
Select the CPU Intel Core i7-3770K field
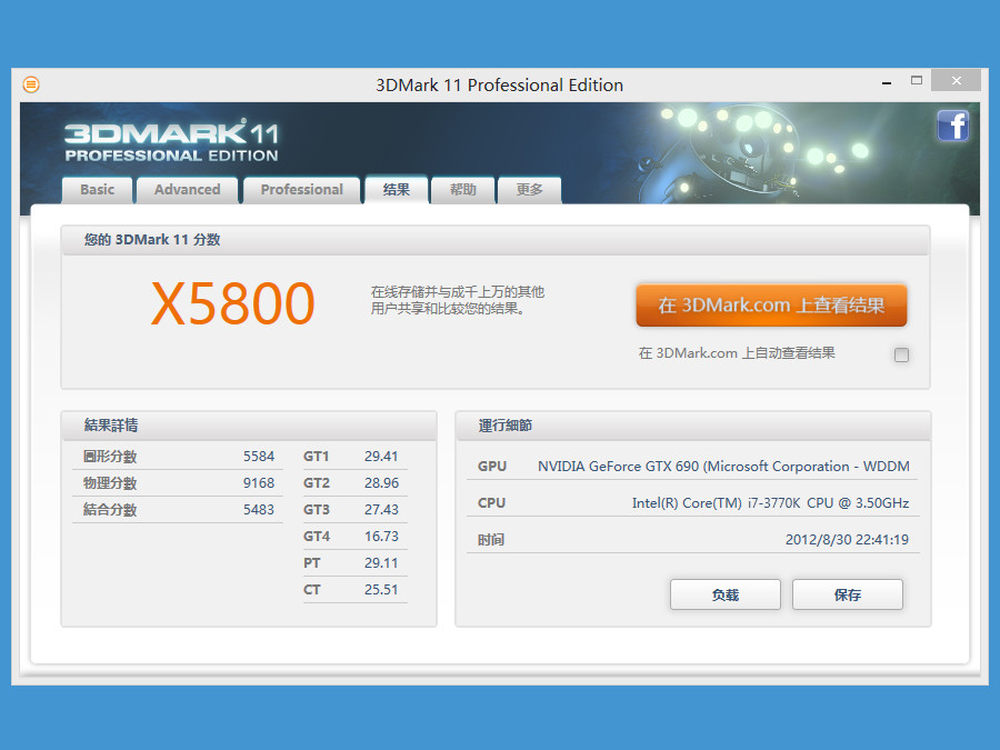click(770, 503)
